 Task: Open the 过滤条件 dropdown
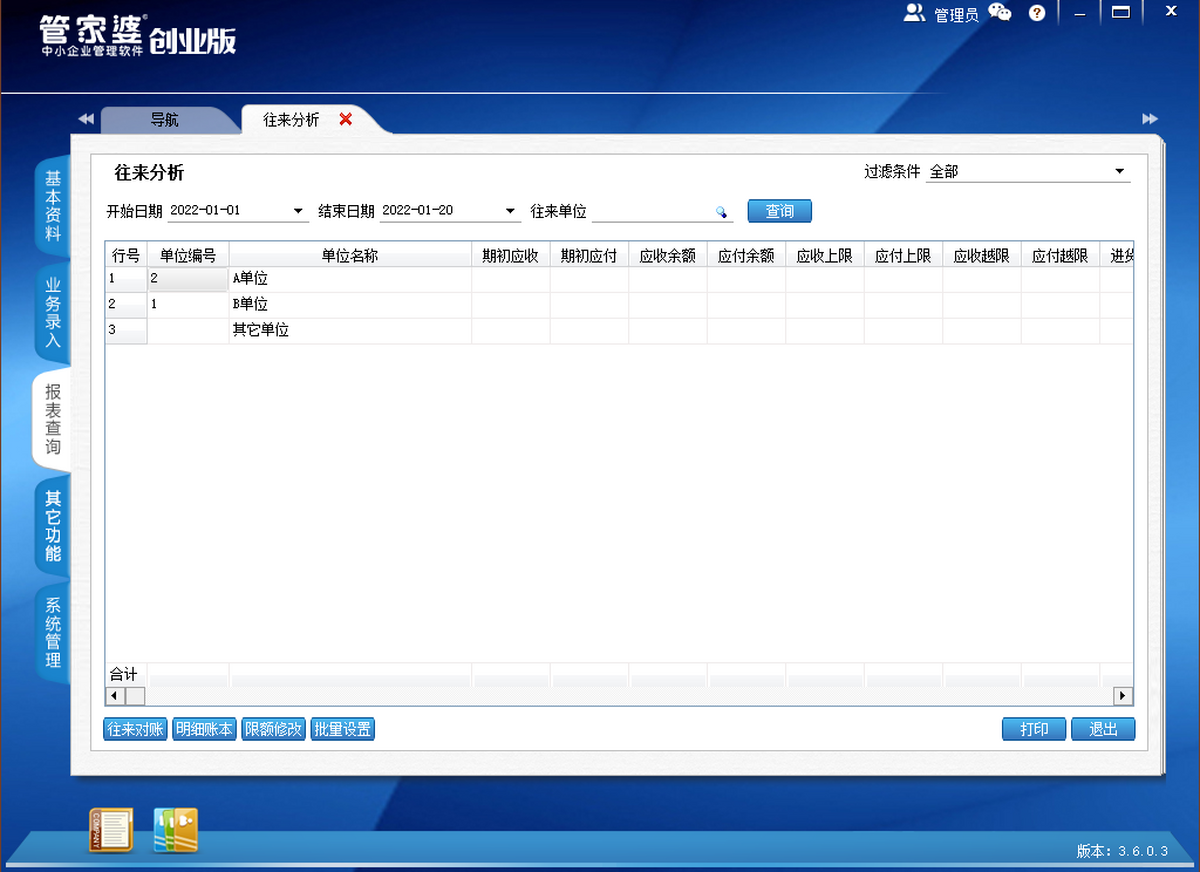tap(1119, 172)
